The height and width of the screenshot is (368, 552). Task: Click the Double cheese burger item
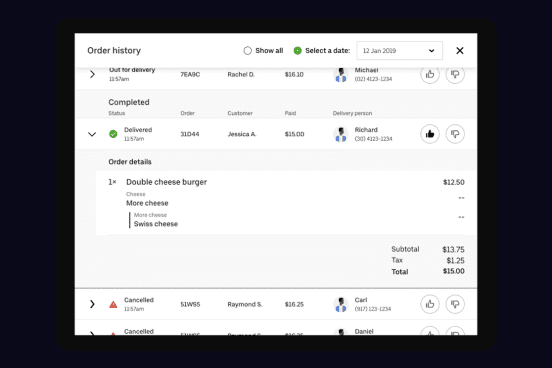click(167, 182)
